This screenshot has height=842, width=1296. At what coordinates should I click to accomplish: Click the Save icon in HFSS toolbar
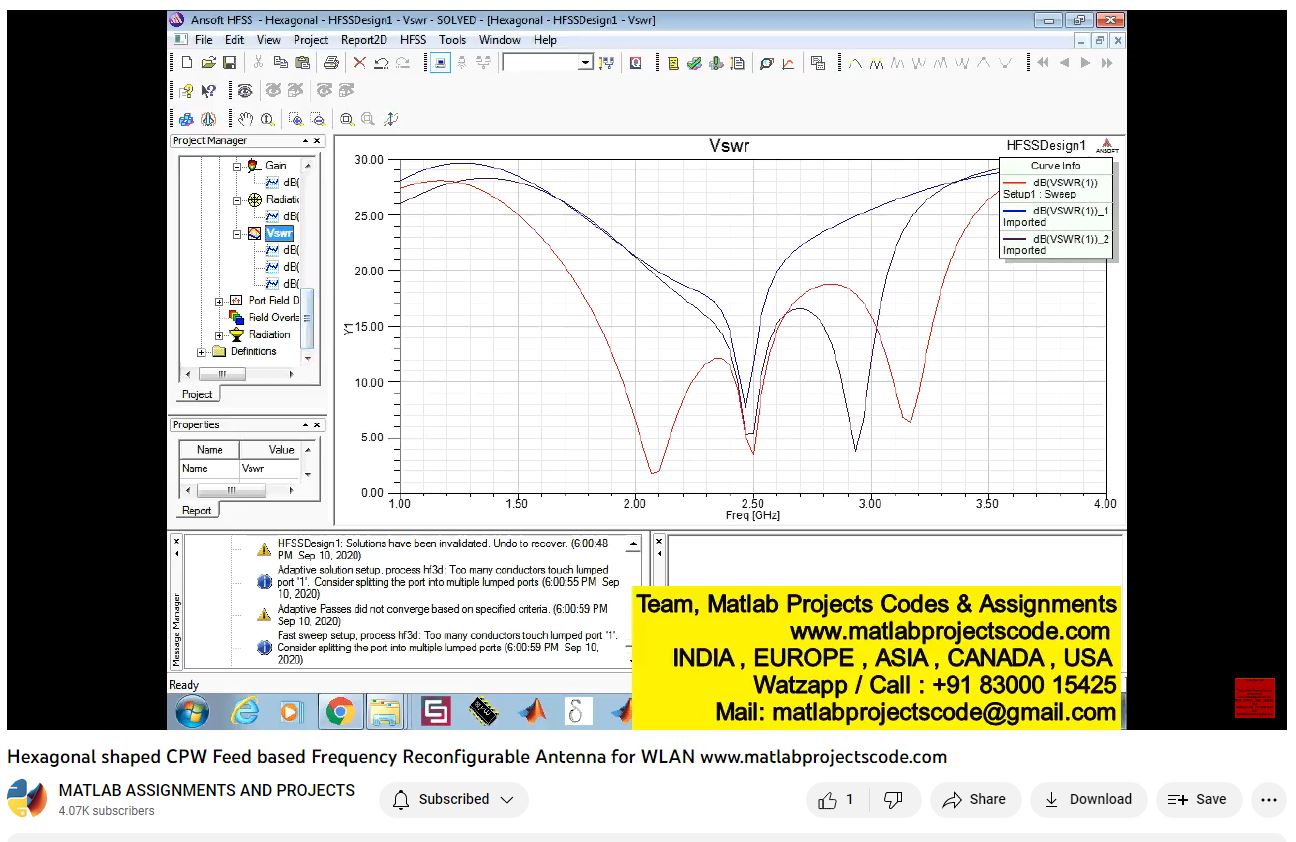point(230,63)
